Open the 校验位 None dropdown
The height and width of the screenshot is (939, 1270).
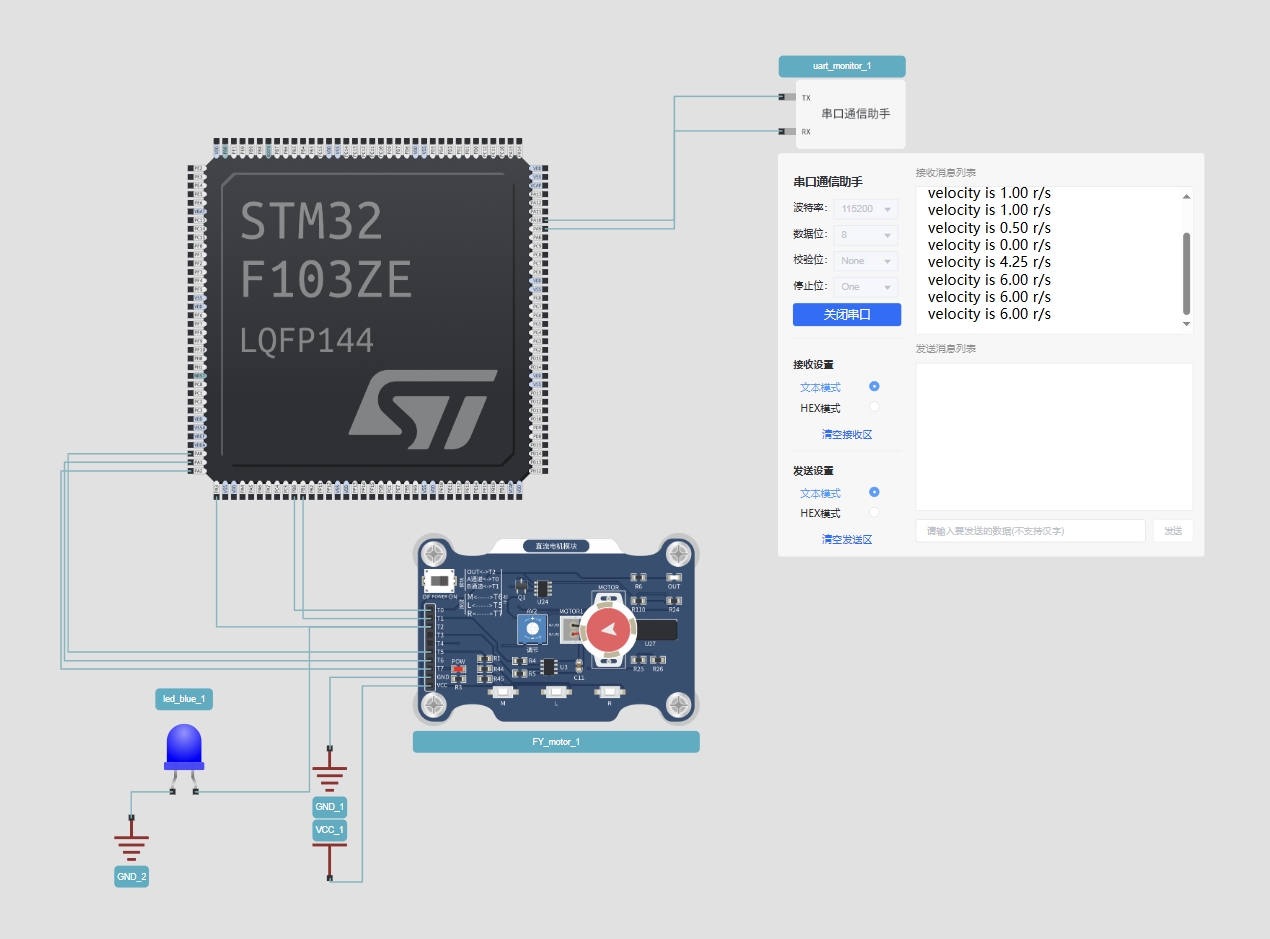click(x=866, y=261)
